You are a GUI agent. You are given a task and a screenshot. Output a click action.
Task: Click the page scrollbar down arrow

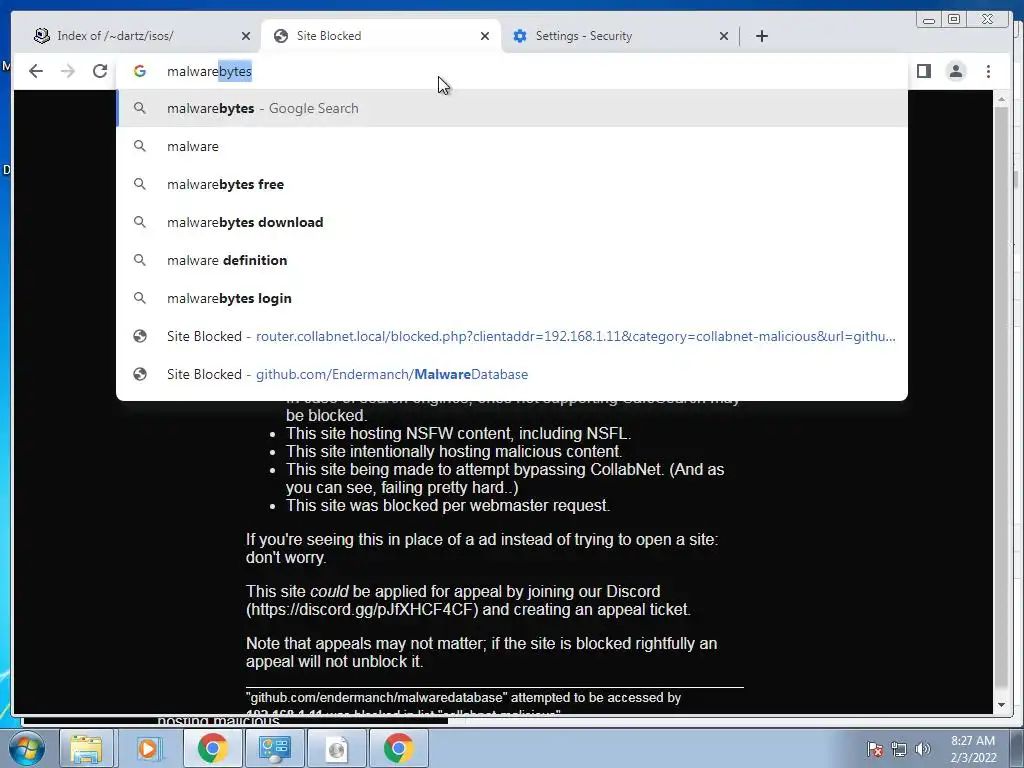(x=1001, y=705)
